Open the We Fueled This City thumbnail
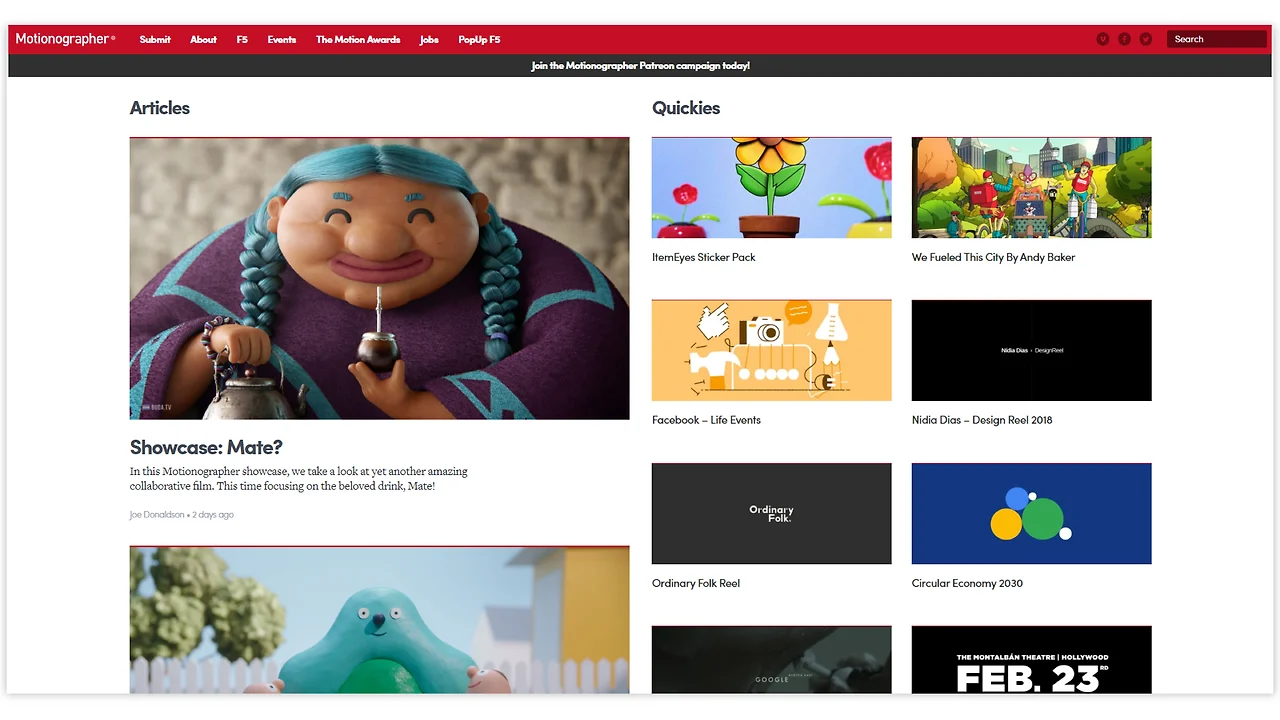Image resolution: width=1280 pixels, height=720 pixels. click(1032, 188)
